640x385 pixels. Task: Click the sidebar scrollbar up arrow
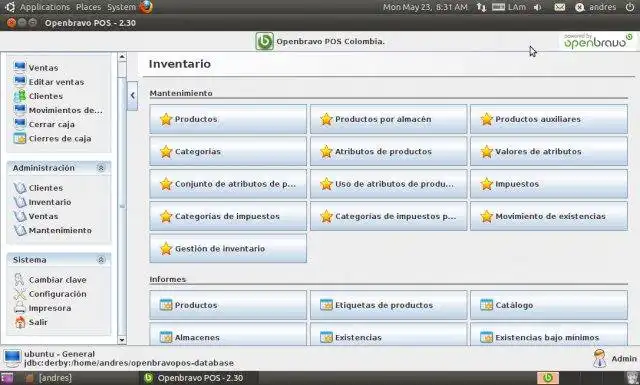tap(122, 57)
